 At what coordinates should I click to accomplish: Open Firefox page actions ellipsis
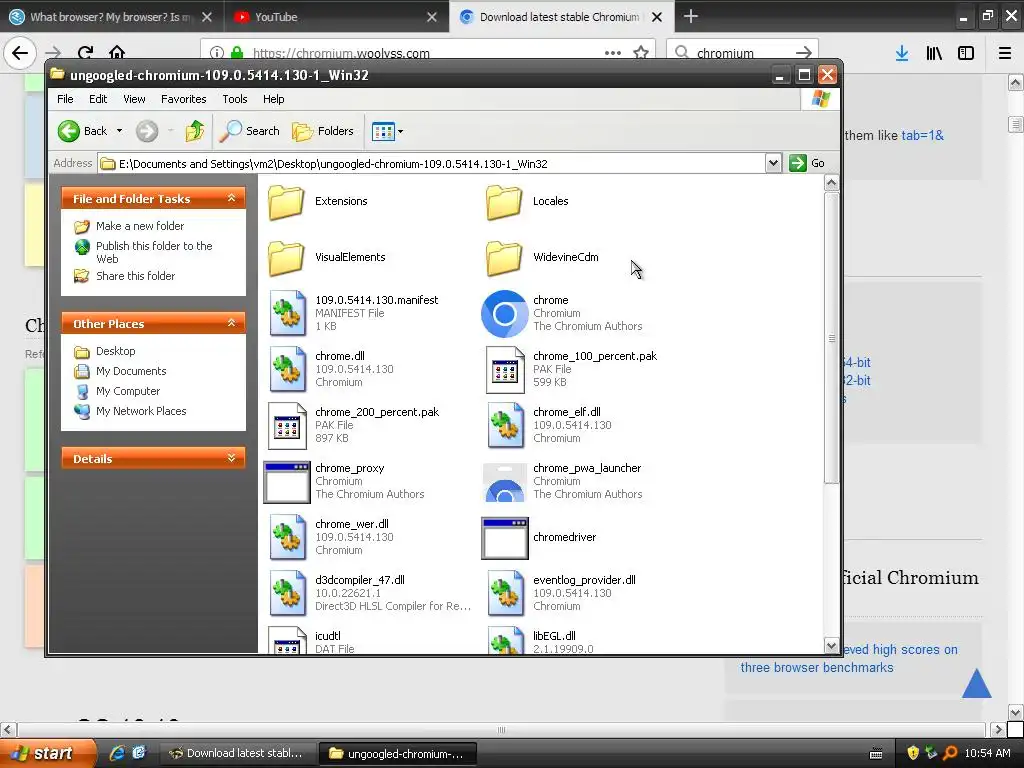coord(613,53)
